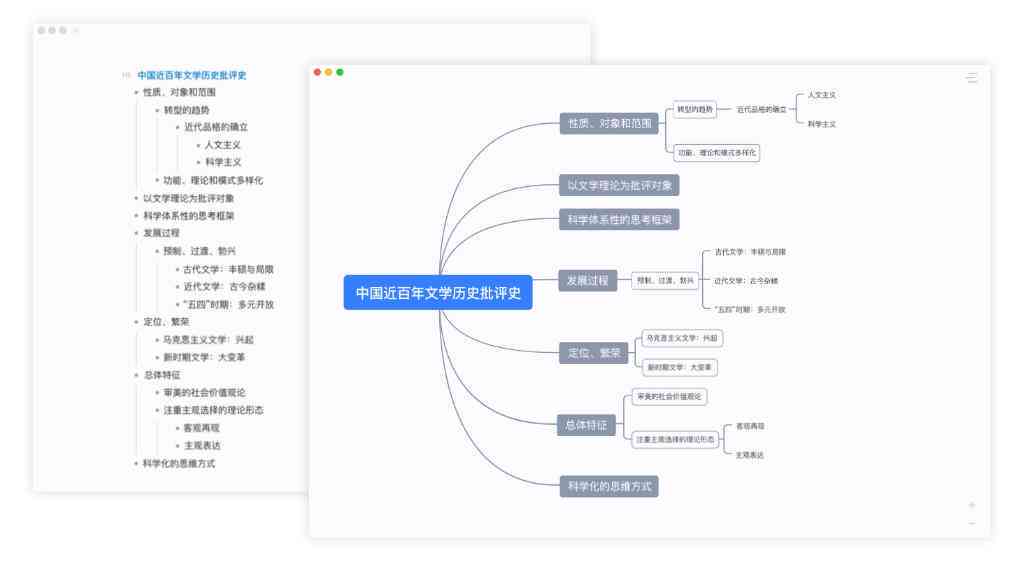Select outline row 预制、过渡、勃兴
This screenshot has height=578, width=1028.
coord(199,251)
